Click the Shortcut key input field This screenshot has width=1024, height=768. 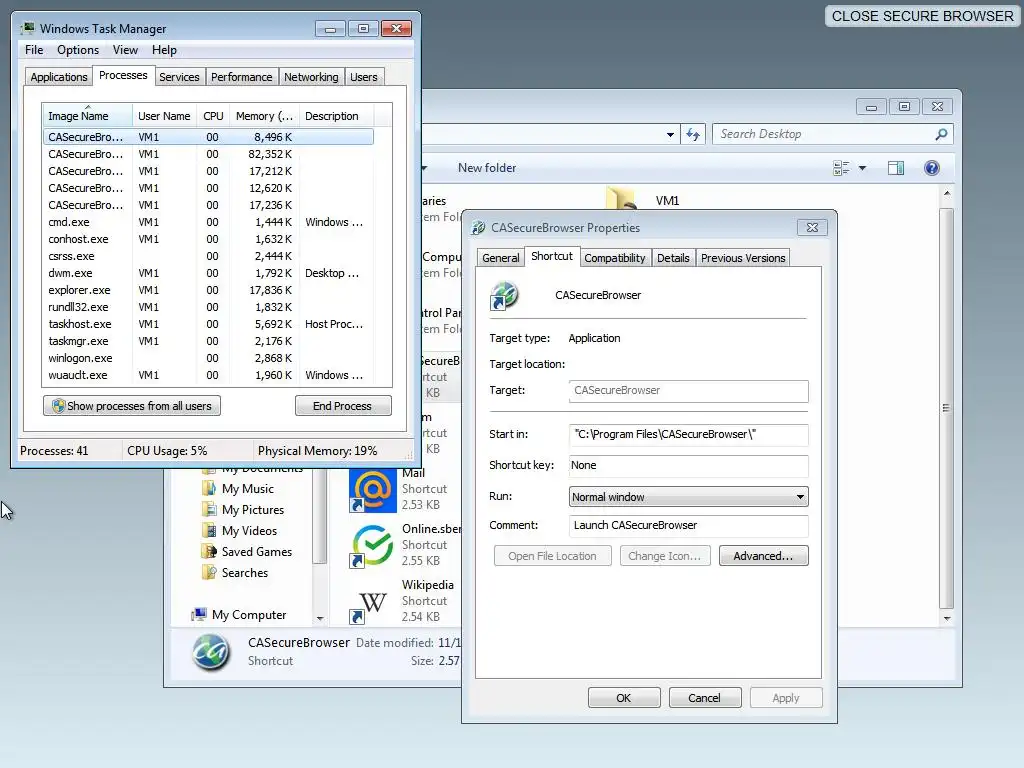[x=688, y=466]
